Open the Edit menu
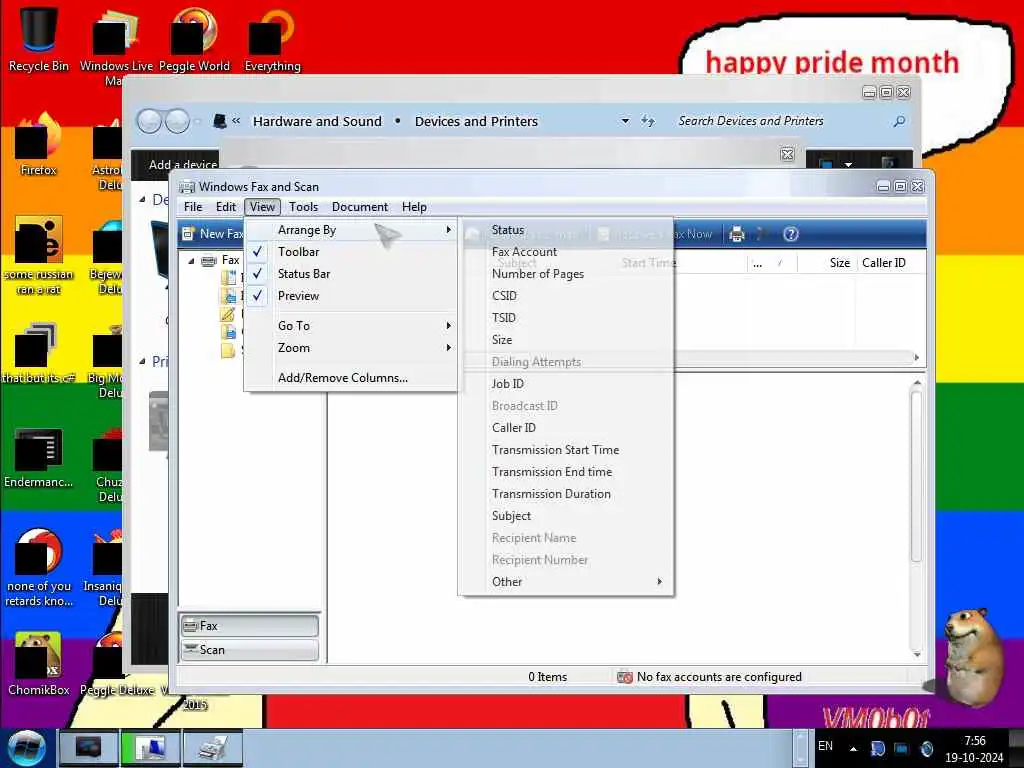The height and width of the screenshot is (768, 1024). 225,207
